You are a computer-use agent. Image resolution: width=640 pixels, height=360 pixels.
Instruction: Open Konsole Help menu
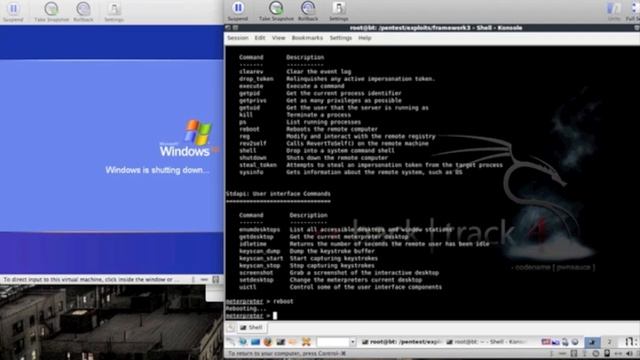pos(364,38)
